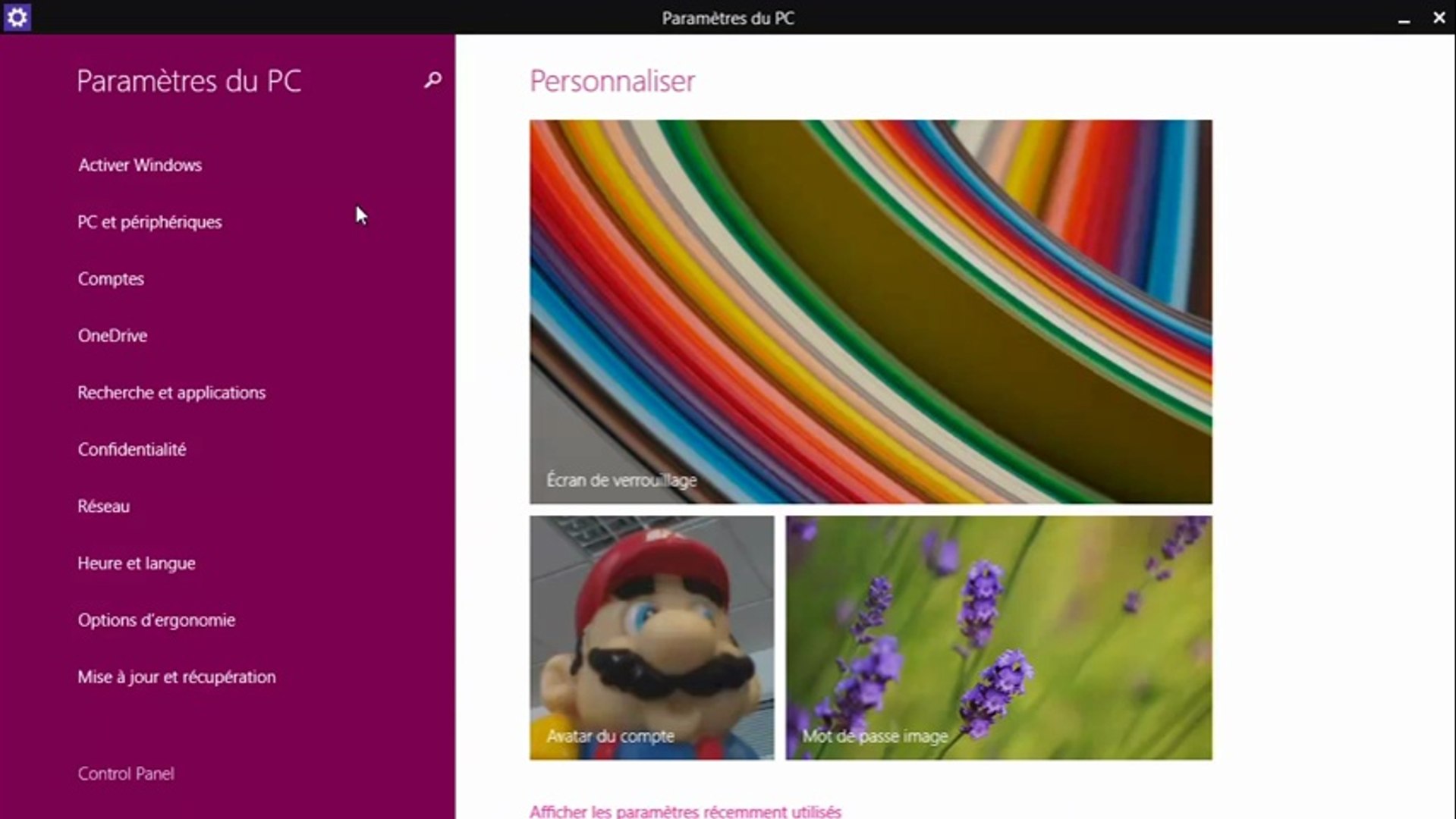
Task: Open the search magnifier icon
Action: pyautogui.click(x=432, y=80)
